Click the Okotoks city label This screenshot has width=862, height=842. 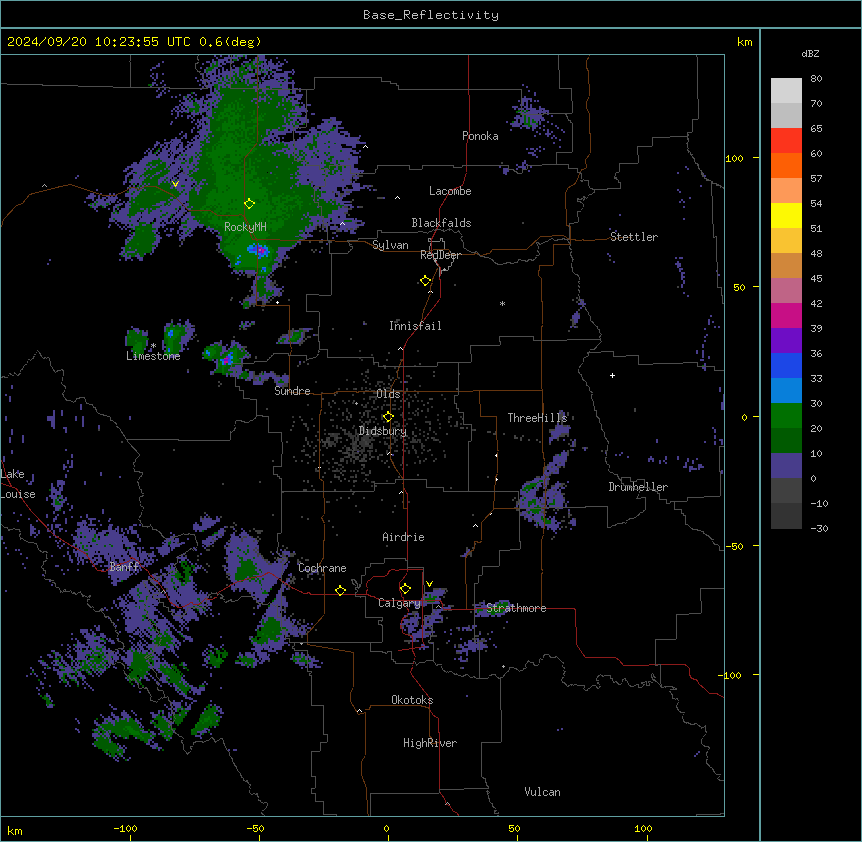[412, 700]
